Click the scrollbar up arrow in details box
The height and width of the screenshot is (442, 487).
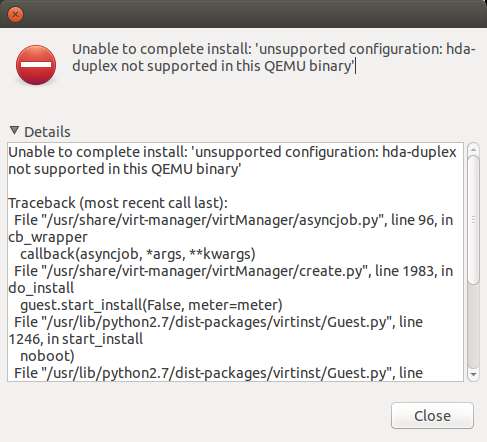coord(473,150)
